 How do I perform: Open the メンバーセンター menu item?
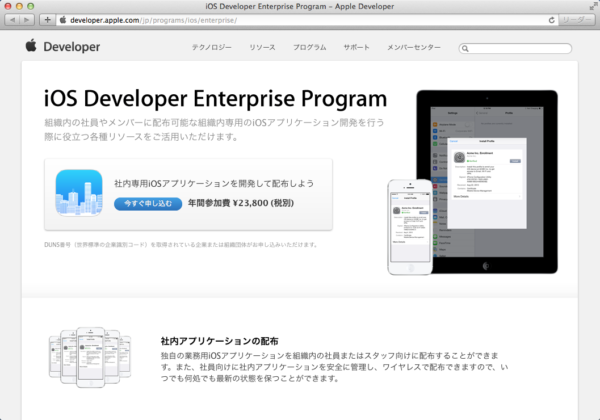(414, 47)
